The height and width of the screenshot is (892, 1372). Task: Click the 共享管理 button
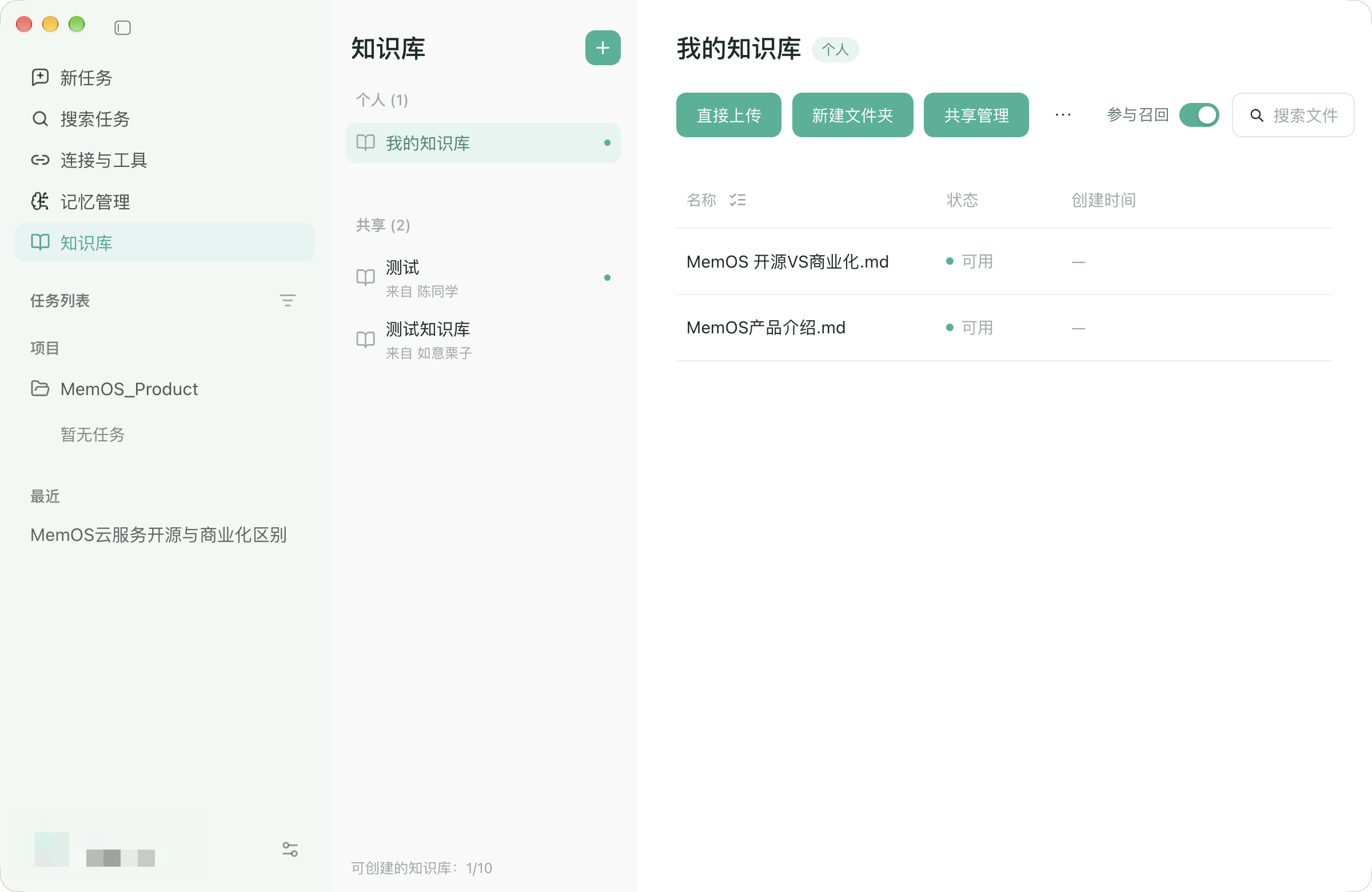[x=976, y=116]
